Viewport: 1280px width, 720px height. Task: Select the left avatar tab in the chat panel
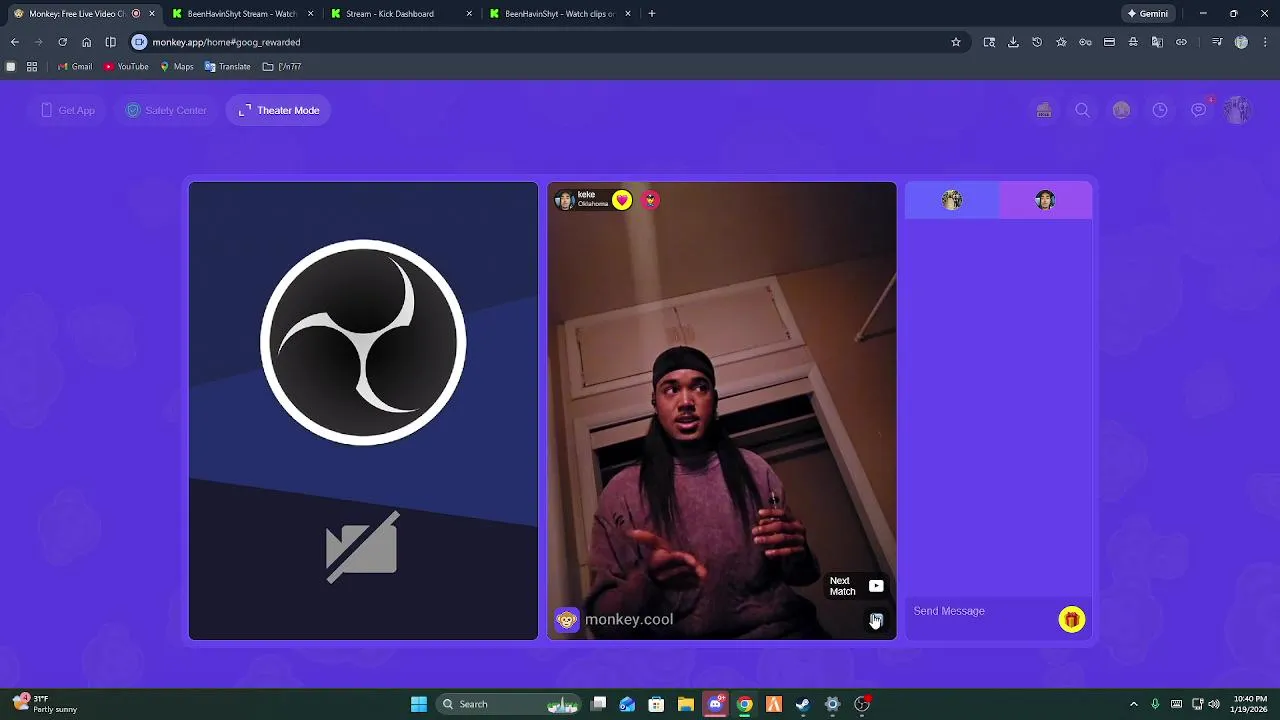point(952,200)
